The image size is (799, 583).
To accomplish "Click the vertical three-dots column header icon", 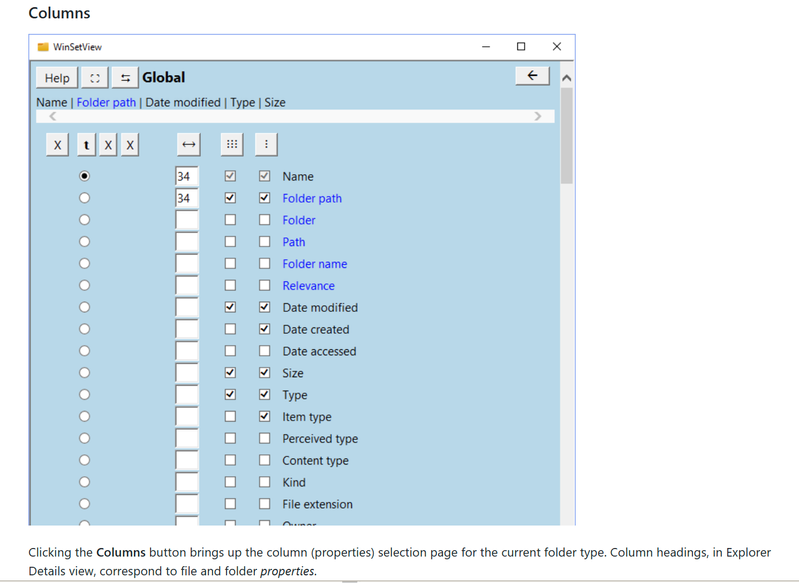I will [x=265, y=145].
